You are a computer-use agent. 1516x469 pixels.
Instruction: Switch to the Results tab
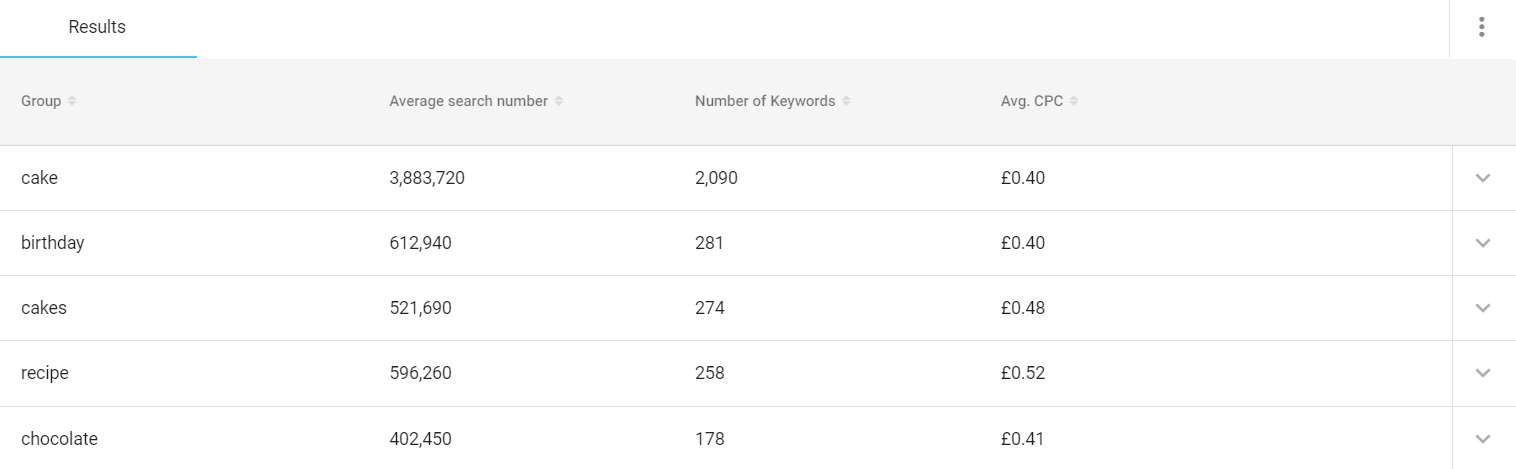(97, 28)
